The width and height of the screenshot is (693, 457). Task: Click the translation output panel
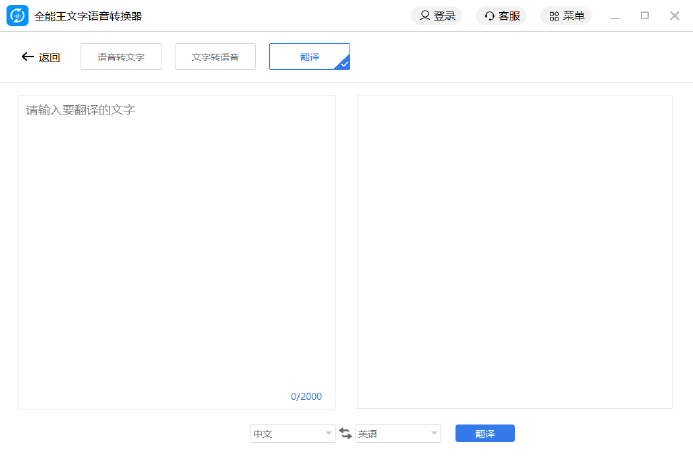point(514,250)
